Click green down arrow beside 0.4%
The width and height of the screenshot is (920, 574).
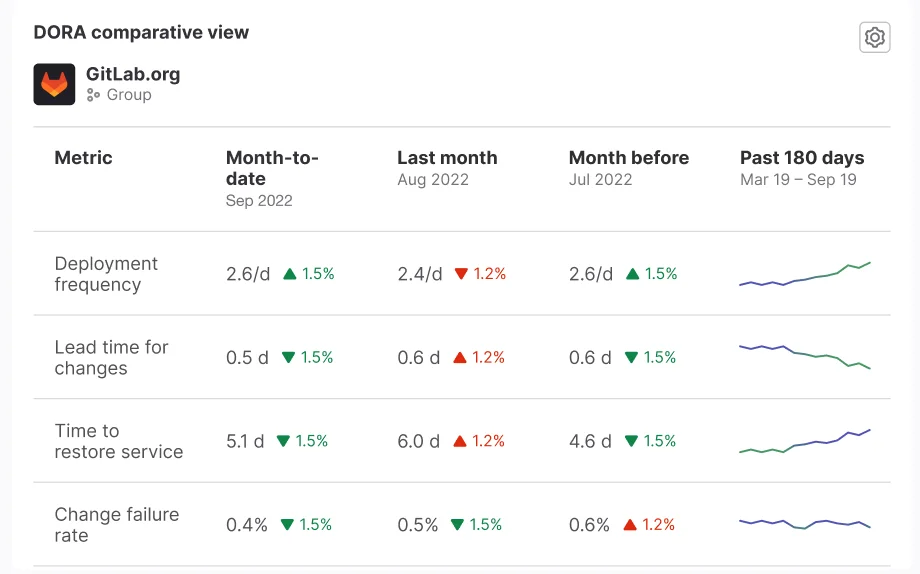coord(288,525)
